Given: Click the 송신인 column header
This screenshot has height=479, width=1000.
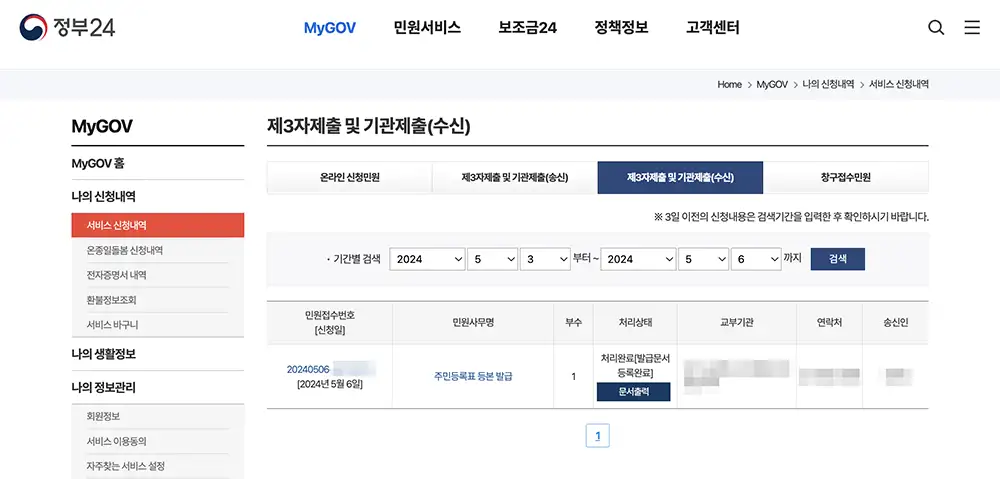Looking at the screenshot, I should (895, 323).
